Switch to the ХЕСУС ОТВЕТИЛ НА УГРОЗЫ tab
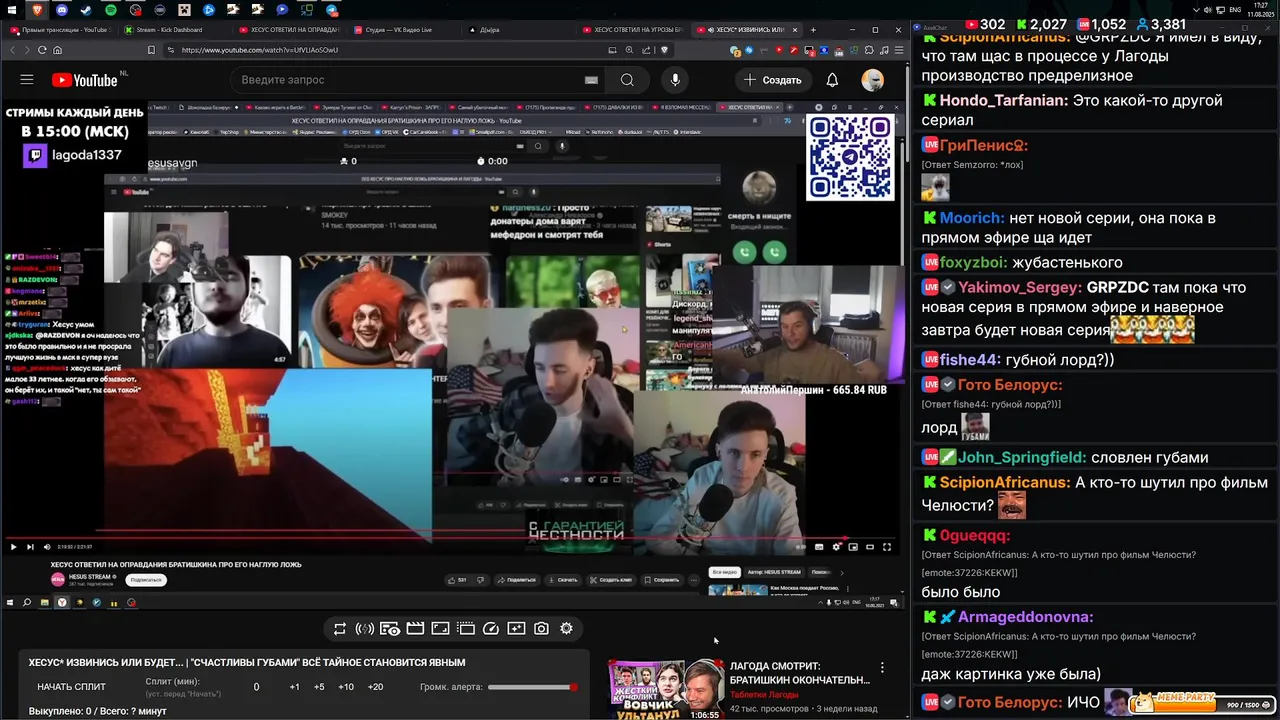Viewport: 1280px width, 720px height. click(x=633, y=30)
